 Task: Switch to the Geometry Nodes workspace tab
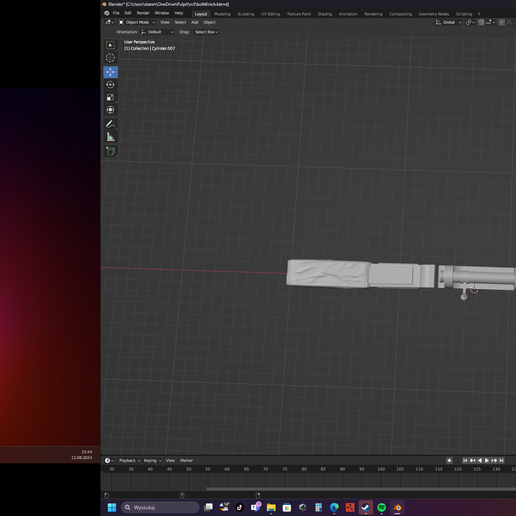click(434, 14)
